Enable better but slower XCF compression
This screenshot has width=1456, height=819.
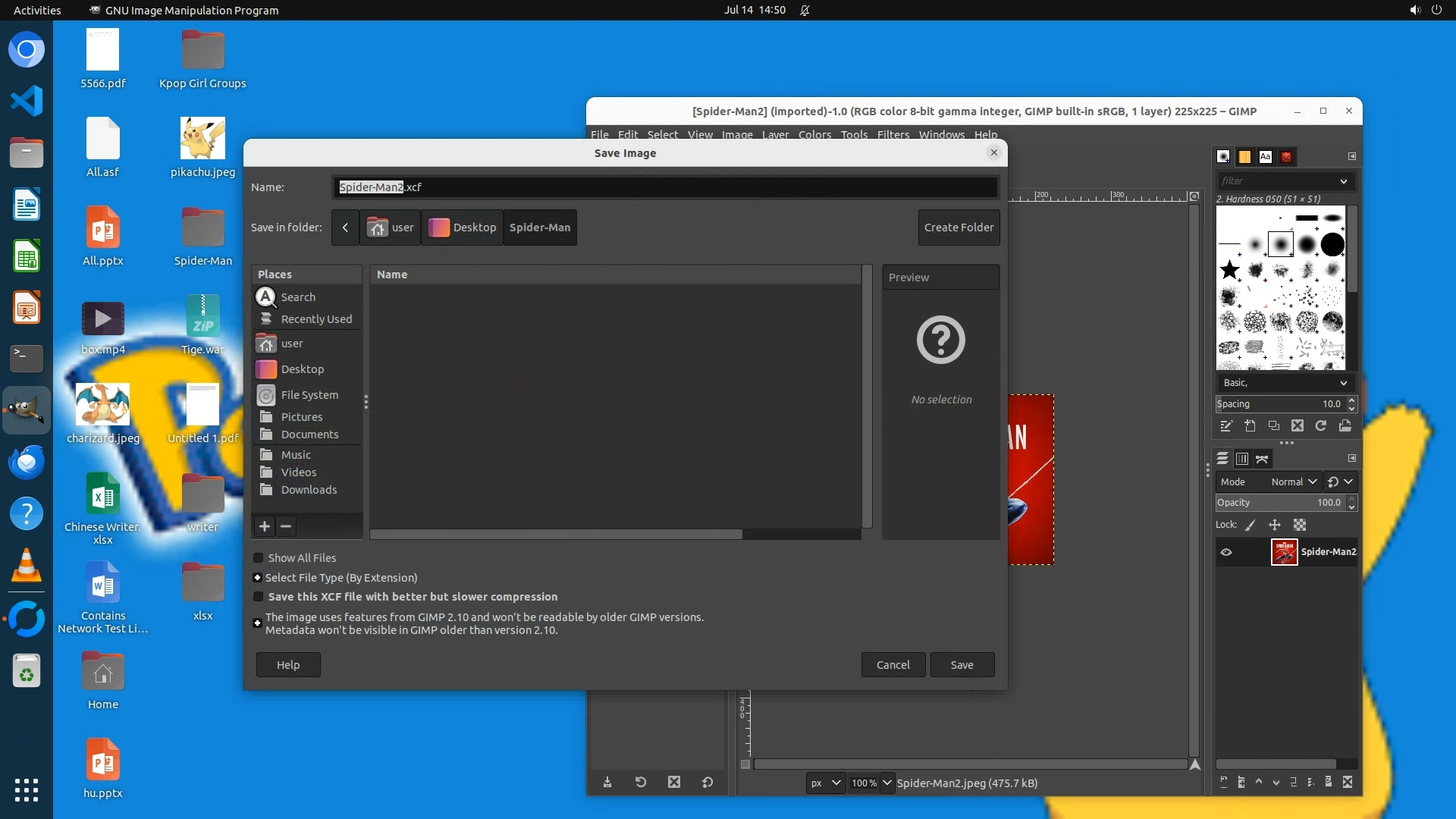(259, 597)
